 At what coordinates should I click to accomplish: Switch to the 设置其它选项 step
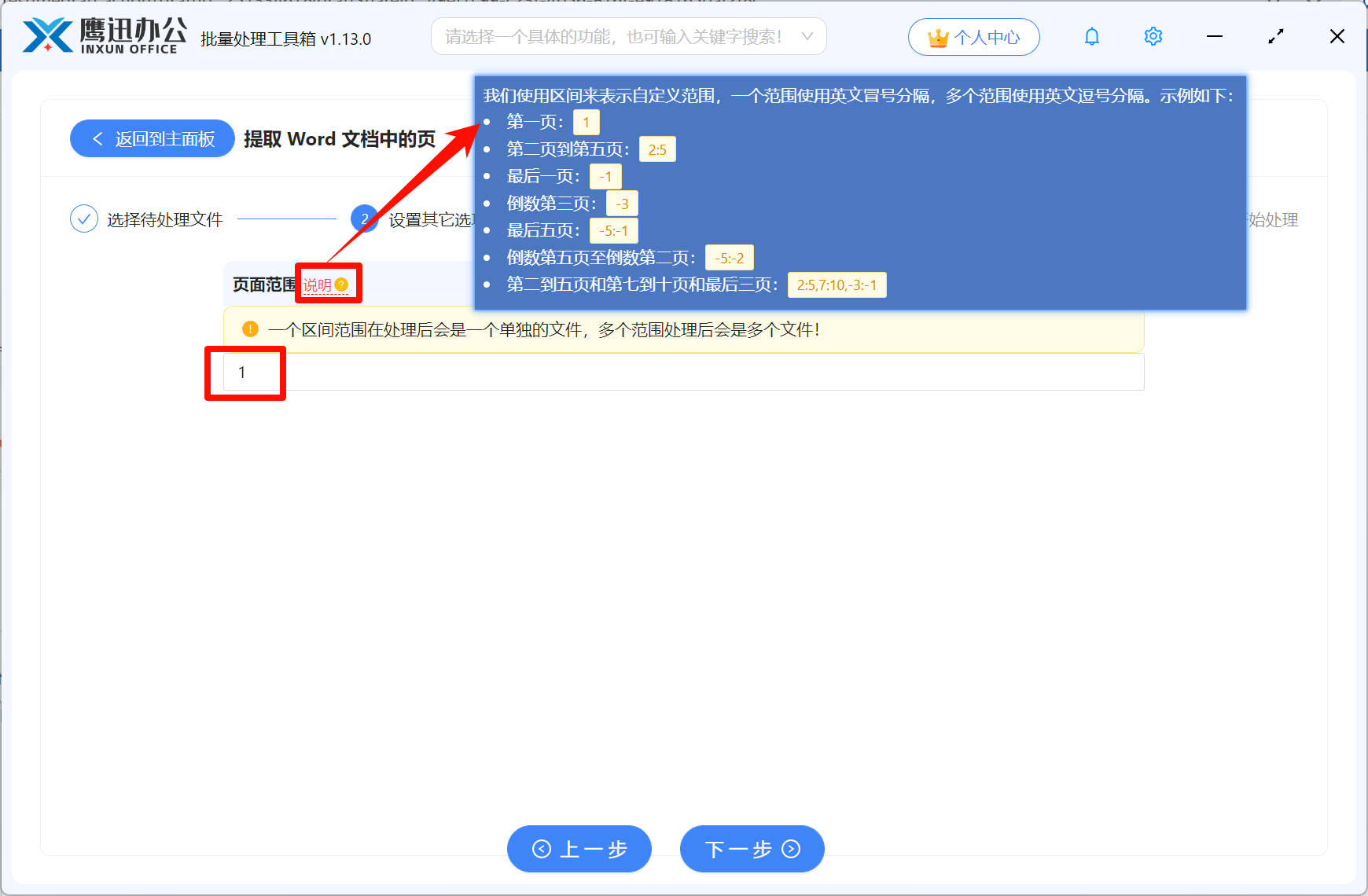pyautogui.click(x=433, y=219)
